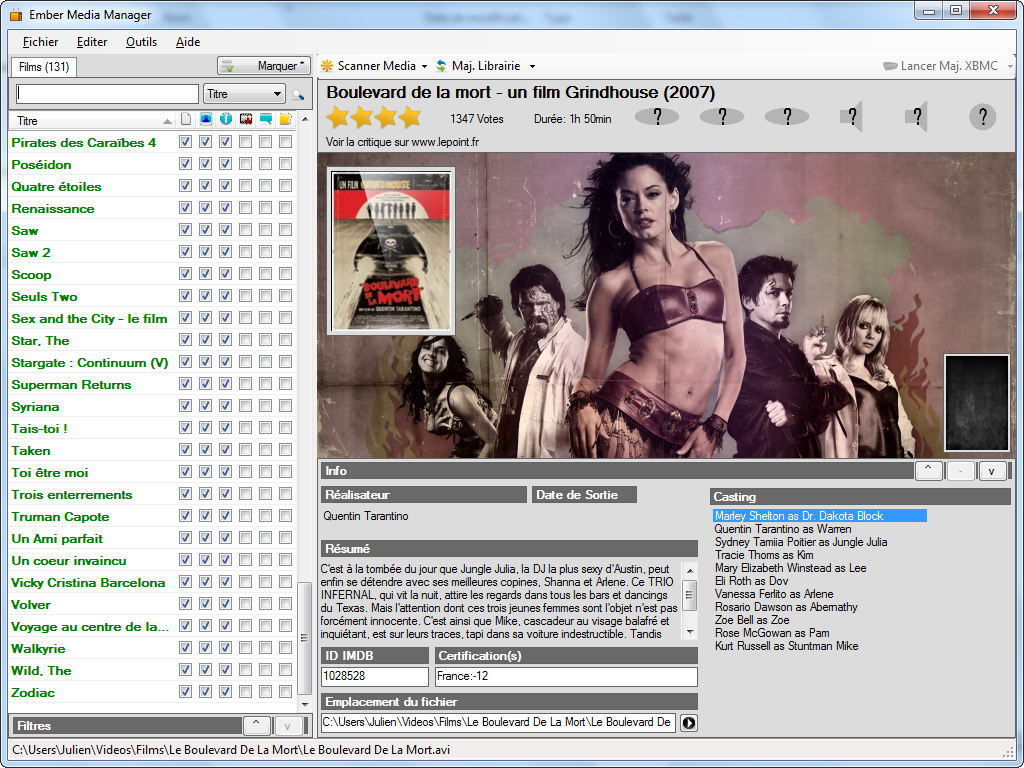This screenshot has width=1024, height=768.
Task: Select movie Vicky Cristina Barcelona
Action: [88, 583]
